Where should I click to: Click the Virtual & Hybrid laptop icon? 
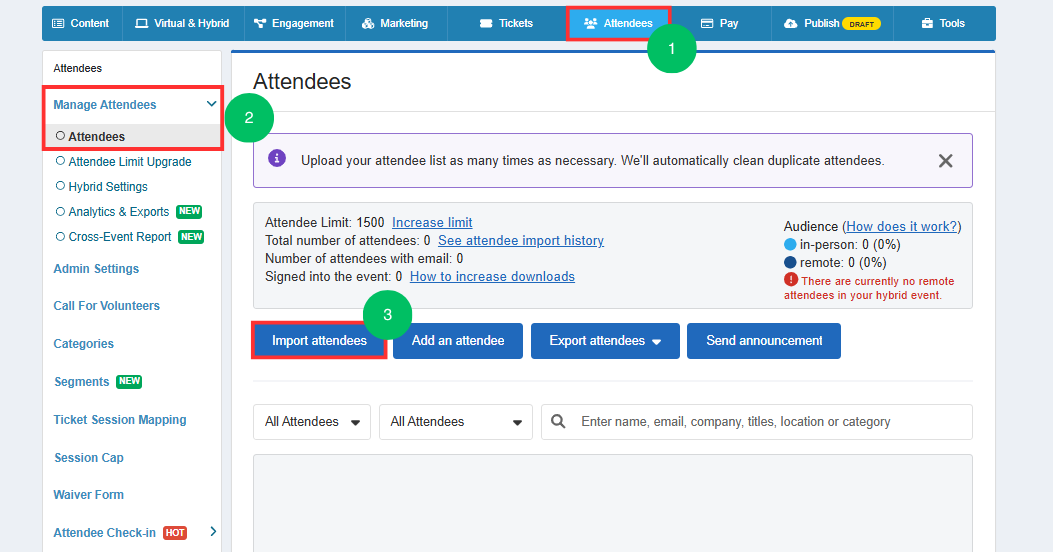141,24
